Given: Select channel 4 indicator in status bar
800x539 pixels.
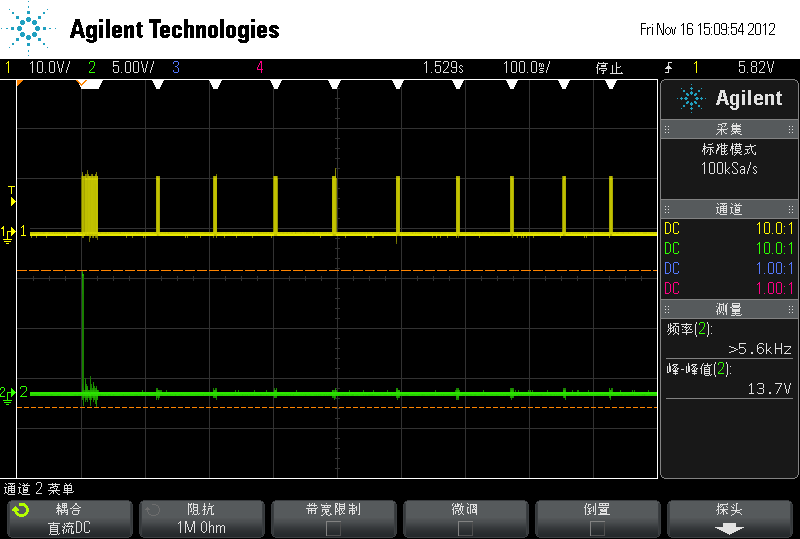Looking at the screenshot, I should click(x=260, y=67).
